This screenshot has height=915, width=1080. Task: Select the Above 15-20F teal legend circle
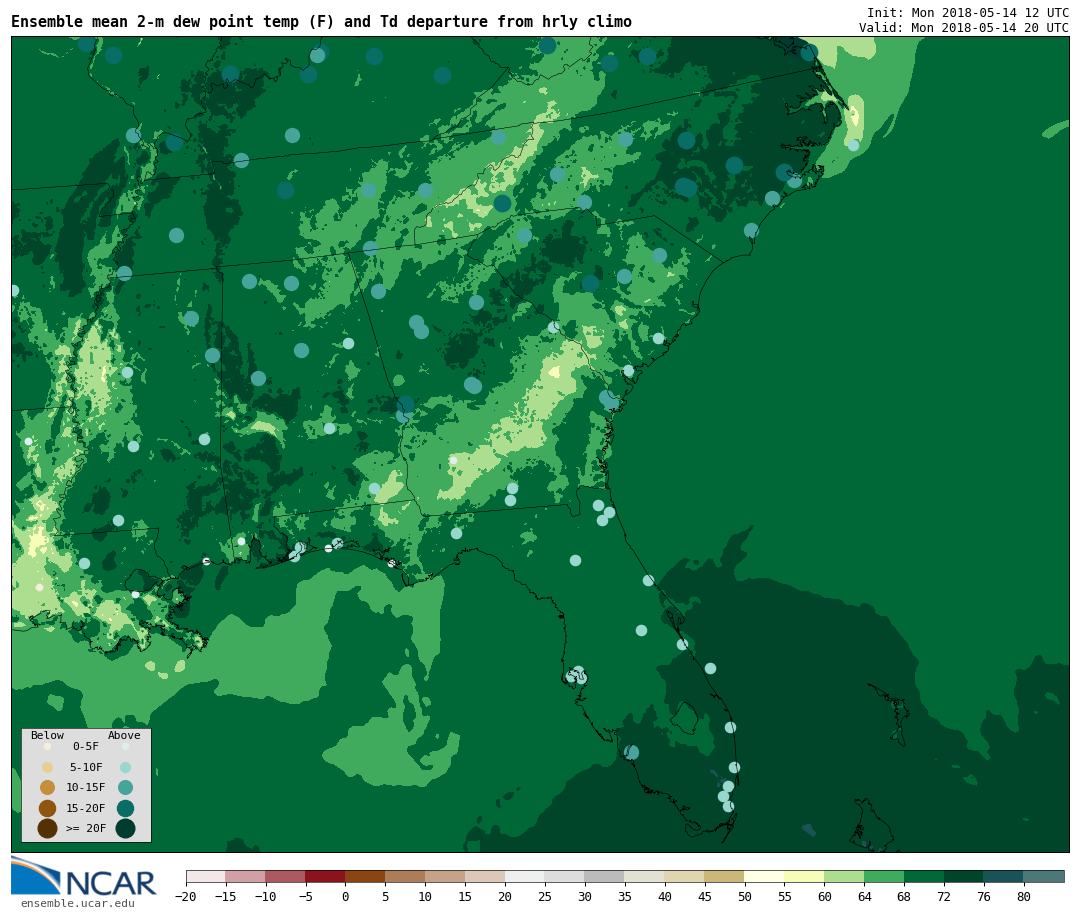click(125, 808)
